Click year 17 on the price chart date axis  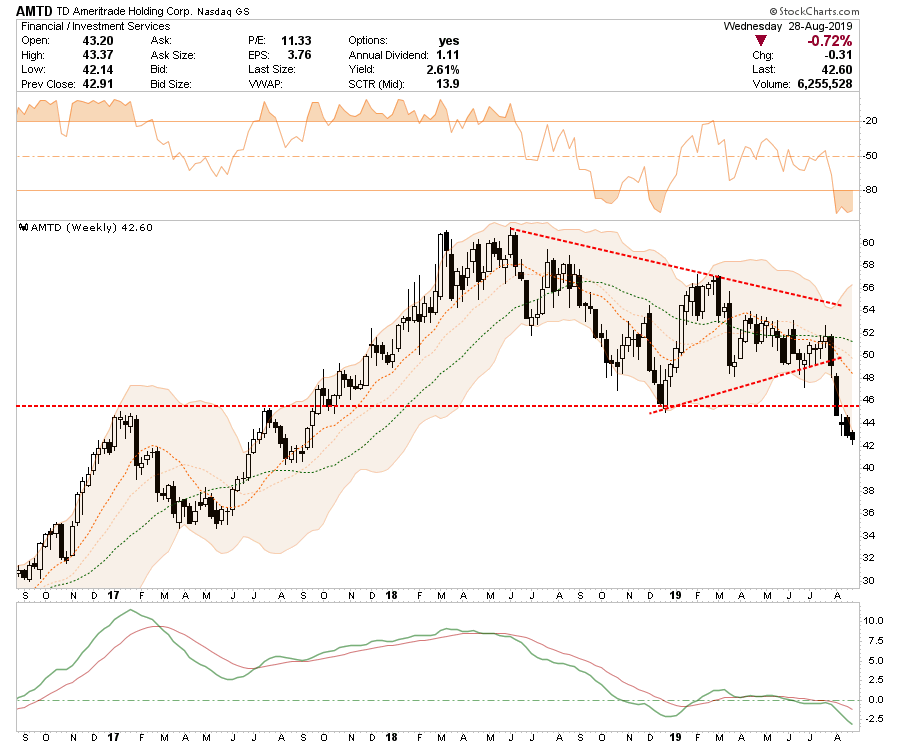pos(114,596)
